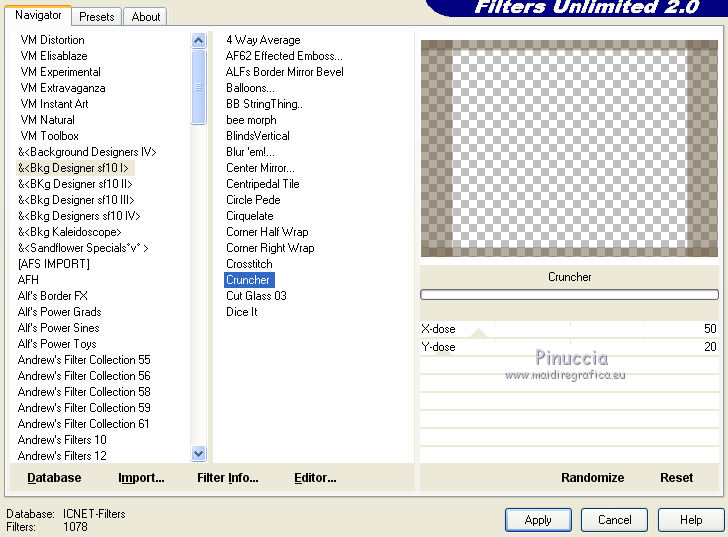
Task: Choose the bee morph filter
Action: pos(251,120)
